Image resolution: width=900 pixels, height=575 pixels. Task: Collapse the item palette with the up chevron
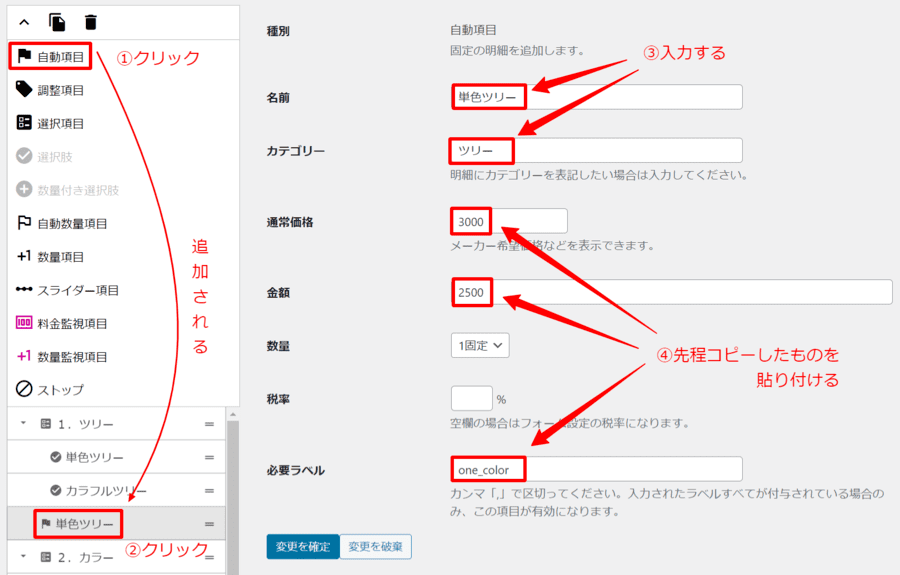[x=24, y=22]
